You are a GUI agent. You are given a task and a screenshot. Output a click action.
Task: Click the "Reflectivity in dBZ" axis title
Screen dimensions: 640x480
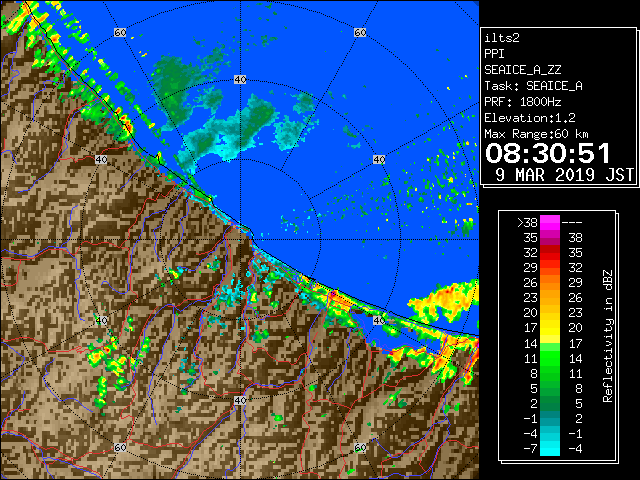(x=608, y=336)
